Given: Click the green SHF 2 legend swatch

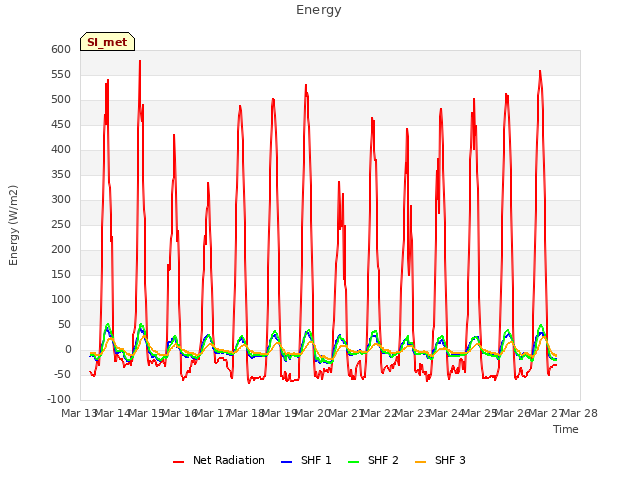Looking at the screenshot, I should pos(353,462).
